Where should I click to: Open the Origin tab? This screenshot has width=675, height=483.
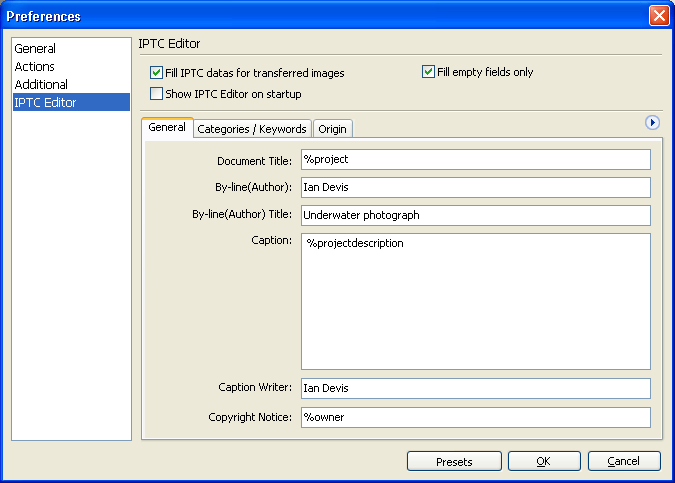(x=332, y=129)
